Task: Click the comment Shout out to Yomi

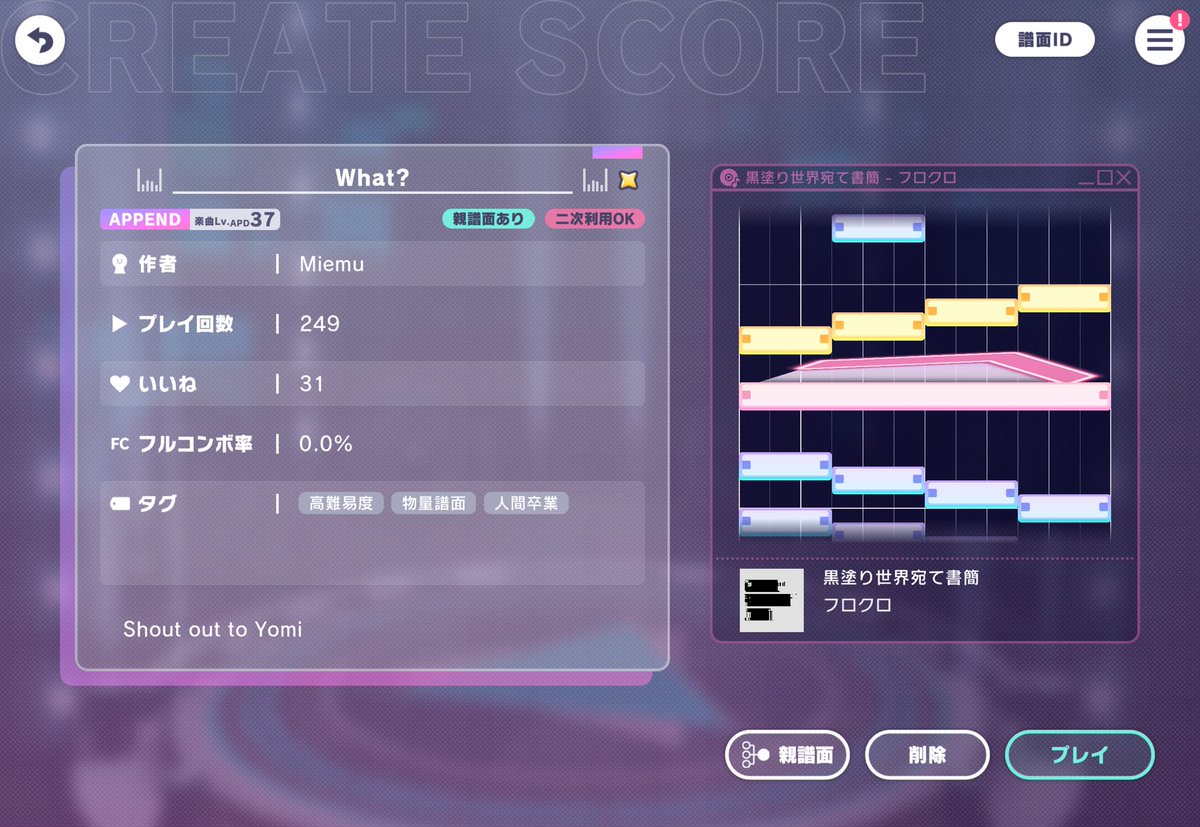Action: (x=212, y=629)
